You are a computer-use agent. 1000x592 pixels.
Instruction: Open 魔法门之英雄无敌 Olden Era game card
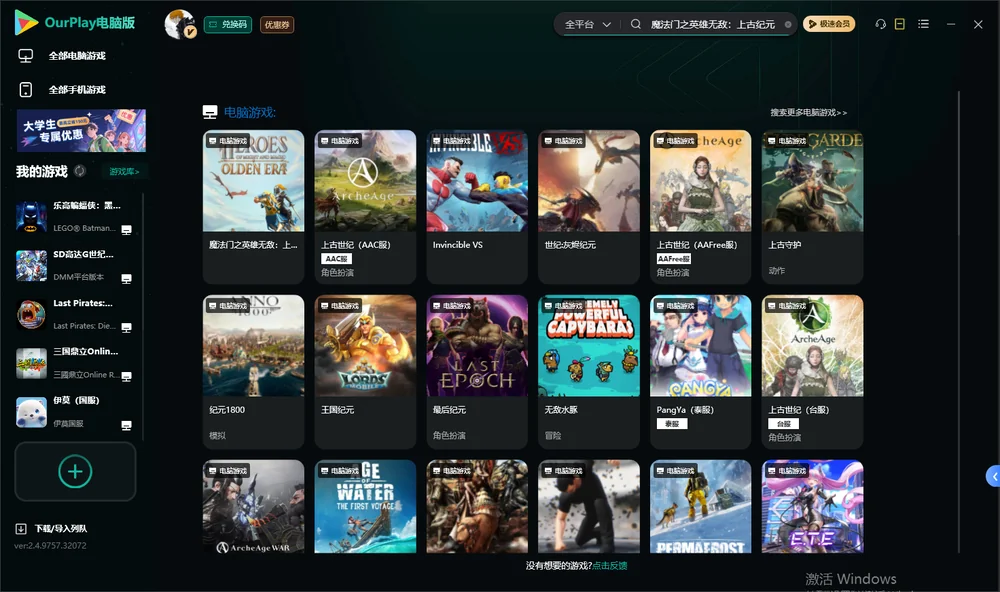(253, 207)
